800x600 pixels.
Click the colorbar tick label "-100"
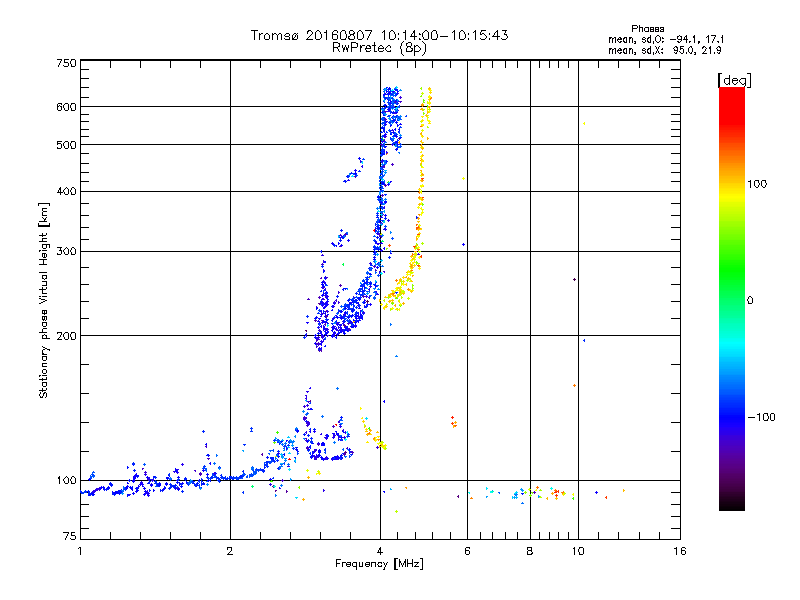[761, 417]
